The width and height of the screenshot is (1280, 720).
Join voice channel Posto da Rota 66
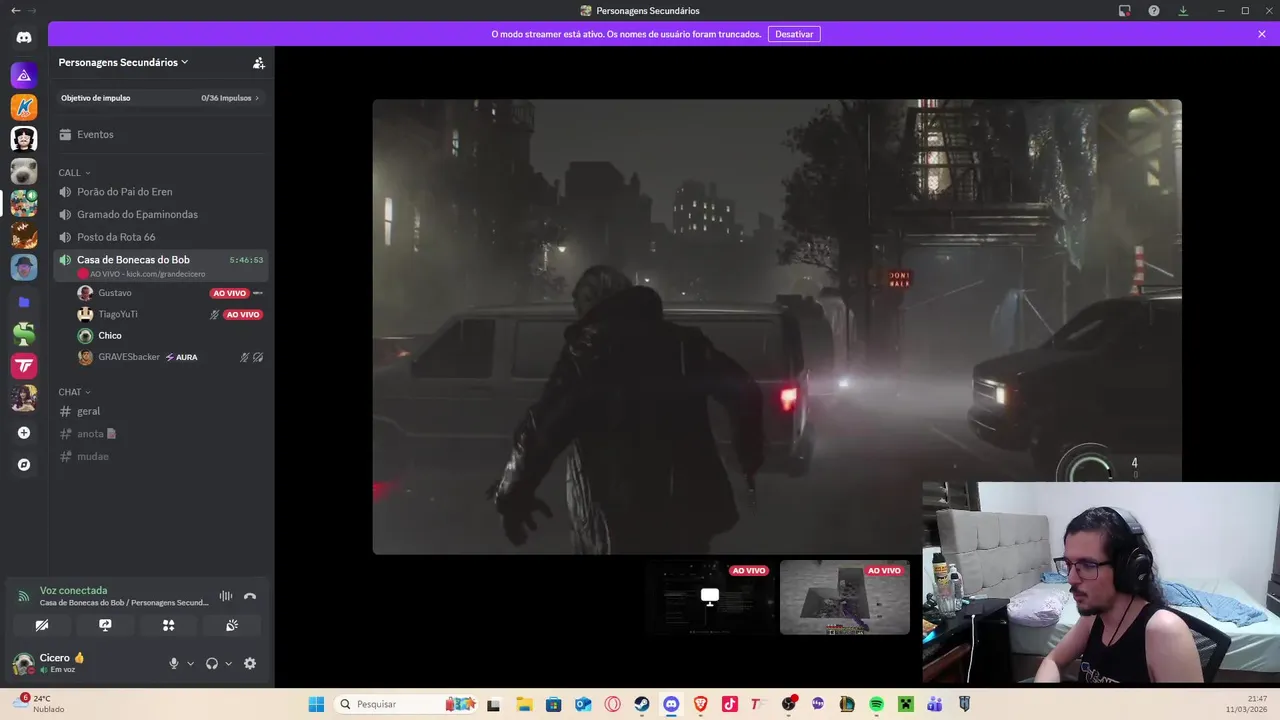point(161,237)
